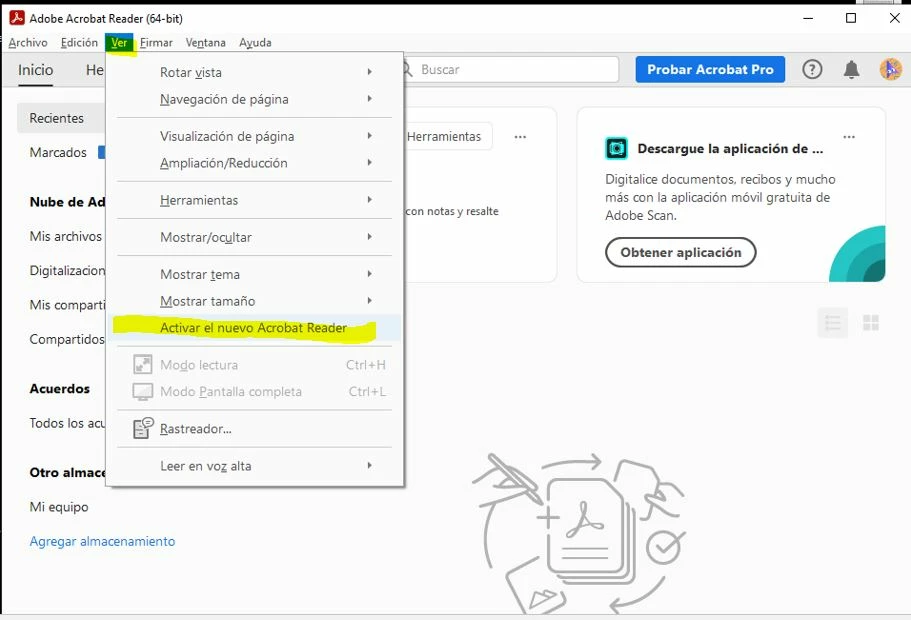Expand the Mostrar tema submenu
911x620 pixels.
370,274
